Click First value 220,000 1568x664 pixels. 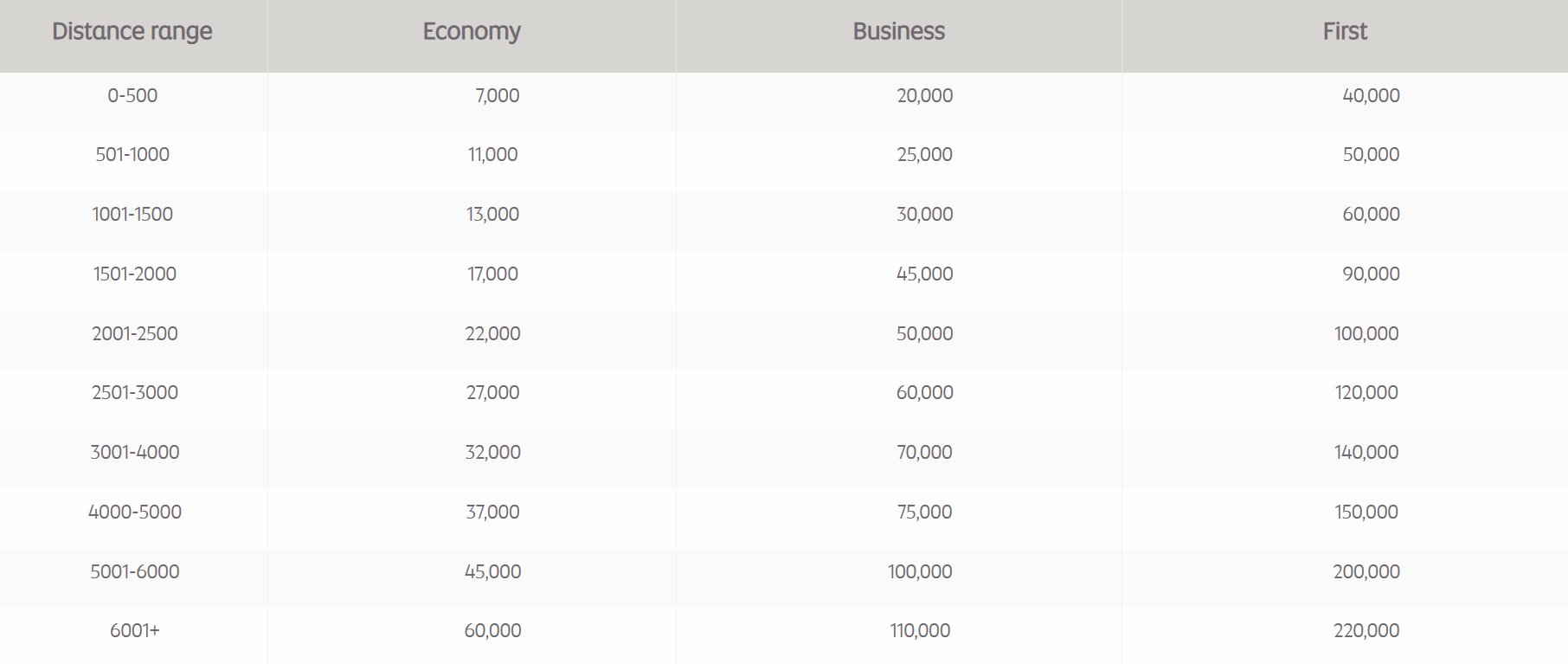click(1366, 630)
